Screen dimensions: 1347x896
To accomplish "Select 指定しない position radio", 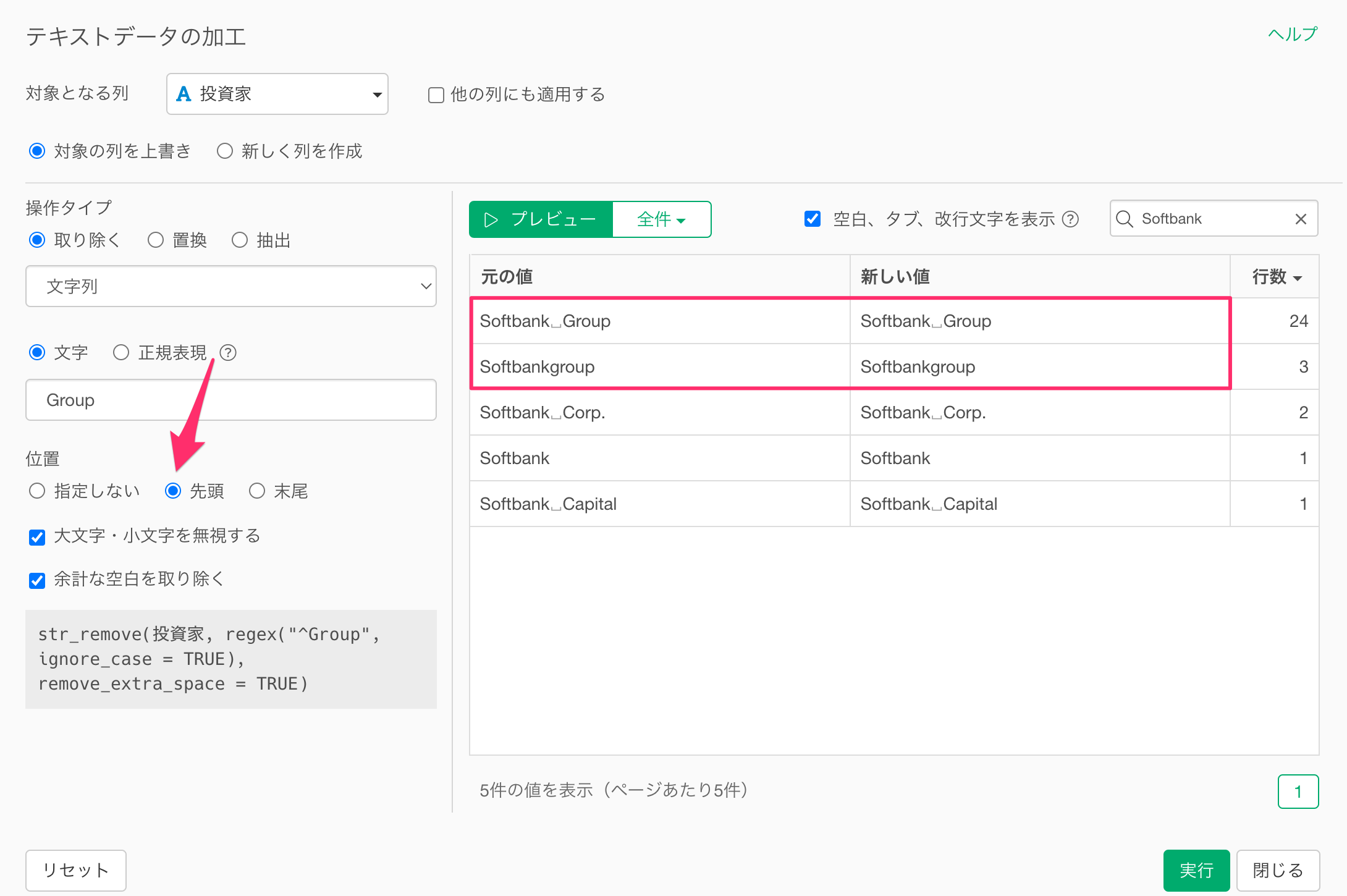I will 37,491.
